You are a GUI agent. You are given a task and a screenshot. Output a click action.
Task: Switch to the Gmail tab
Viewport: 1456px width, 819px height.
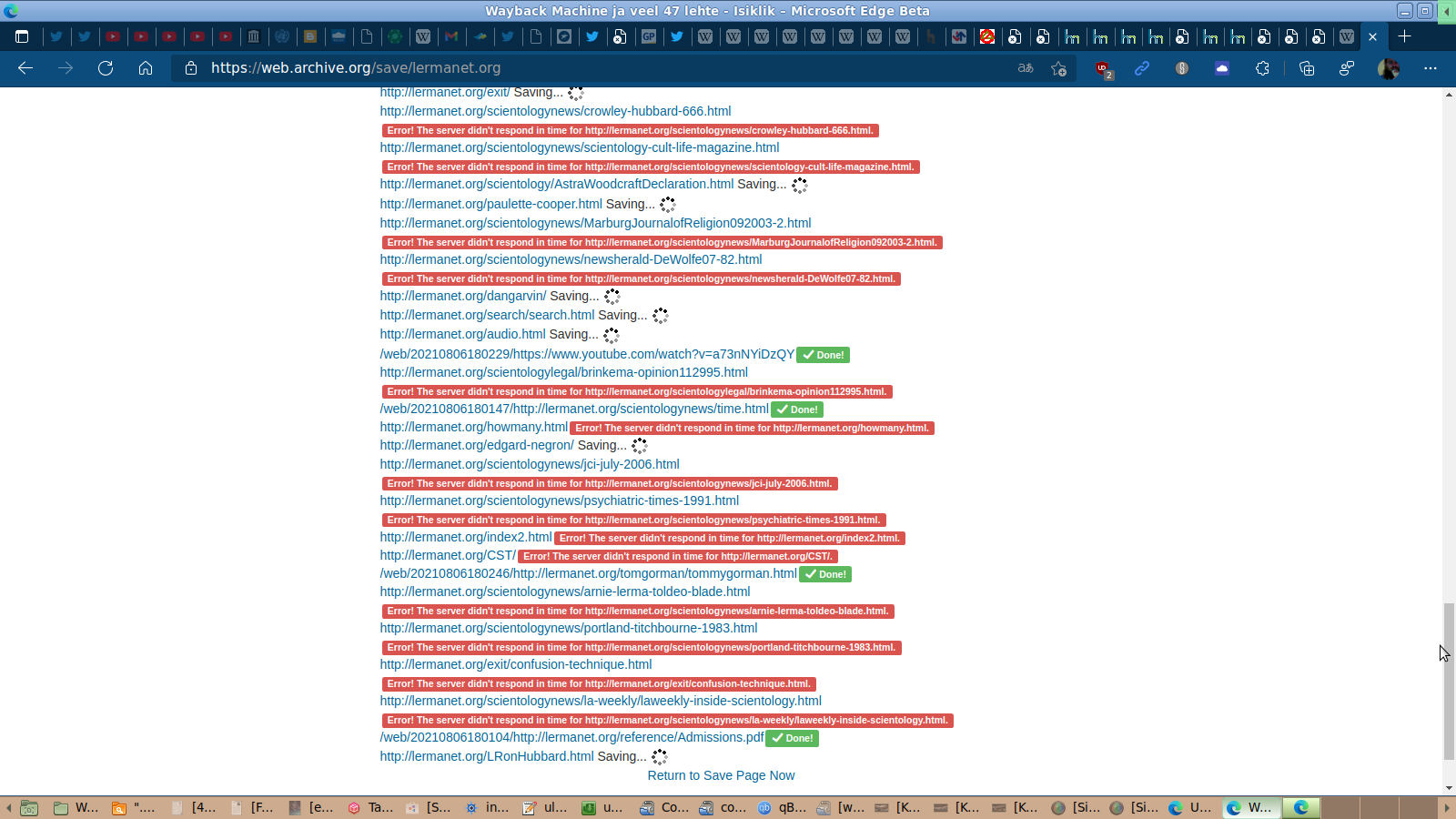(x=451, y=37)
